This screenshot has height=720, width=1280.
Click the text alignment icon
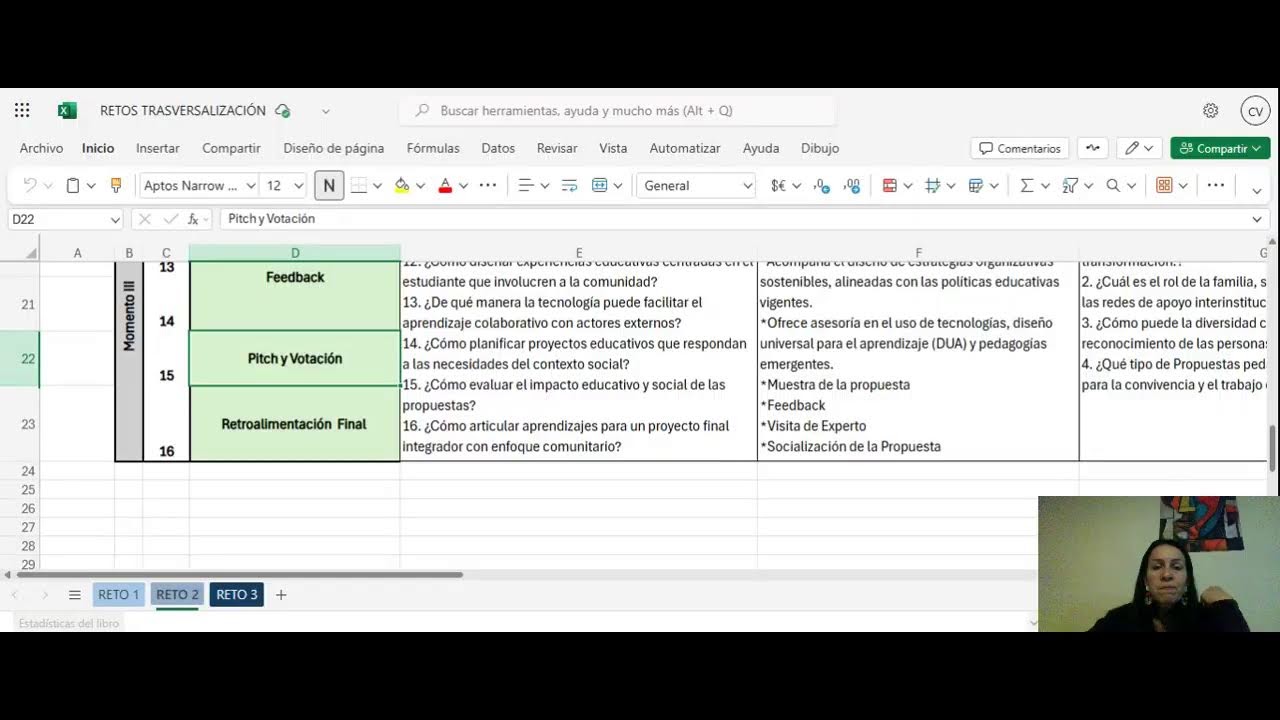[x=526, y=185]
